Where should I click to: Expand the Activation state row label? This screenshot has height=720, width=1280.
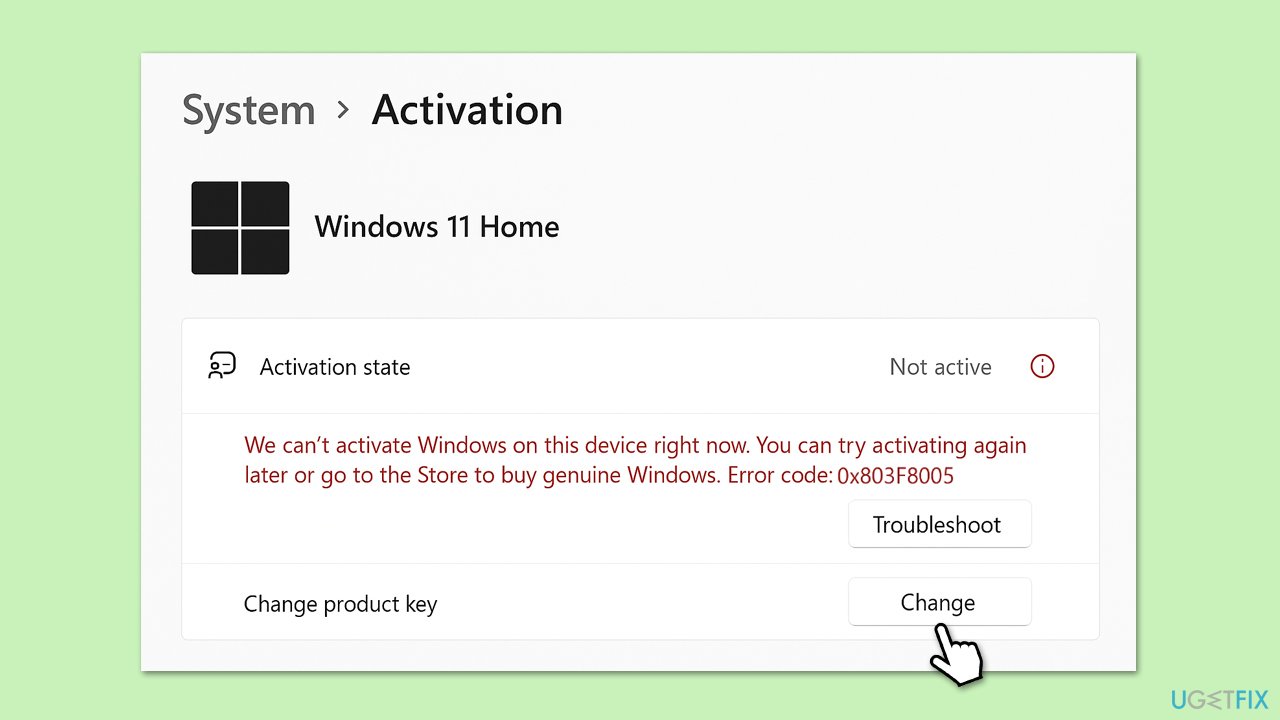click(334, 367)
